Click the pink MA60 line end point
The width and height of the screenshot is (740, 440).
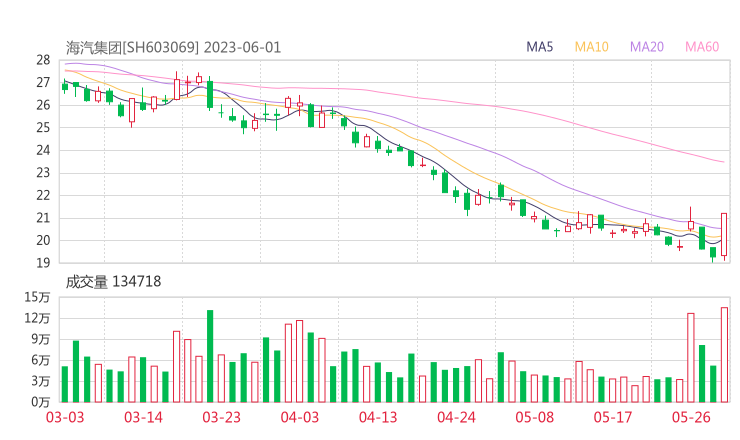coord(723,162)
